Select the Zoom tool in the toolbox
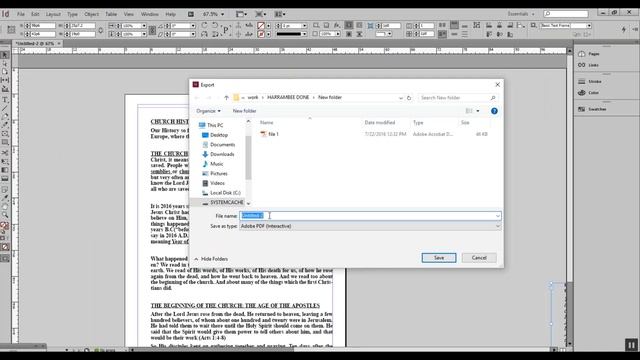Screen dimensions: 640x360 (x=5, y=215)
